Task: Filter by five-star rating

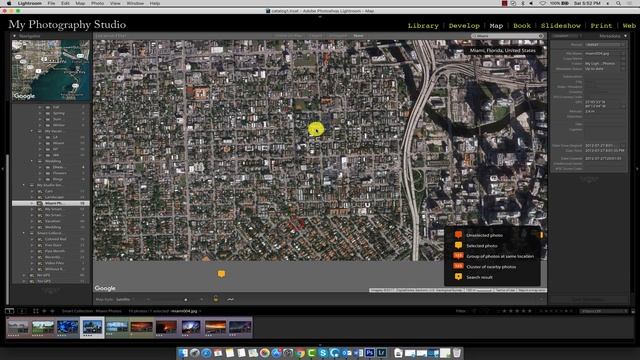Action: [x=530, y=311]
